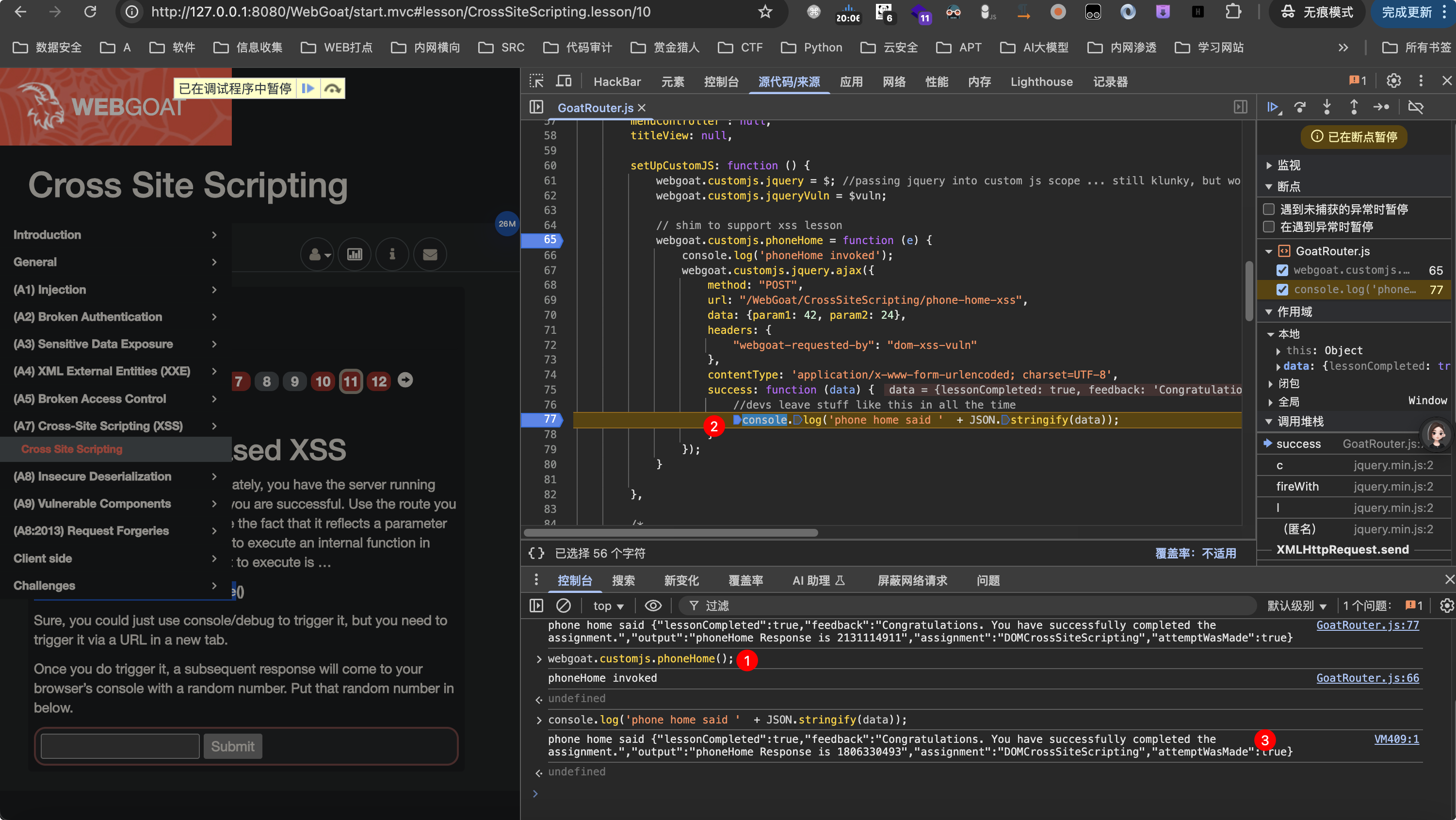Deactivate all breakpoints icon
The width and height of the screenshot is (1456, 820).
[x=1416, y=107]
